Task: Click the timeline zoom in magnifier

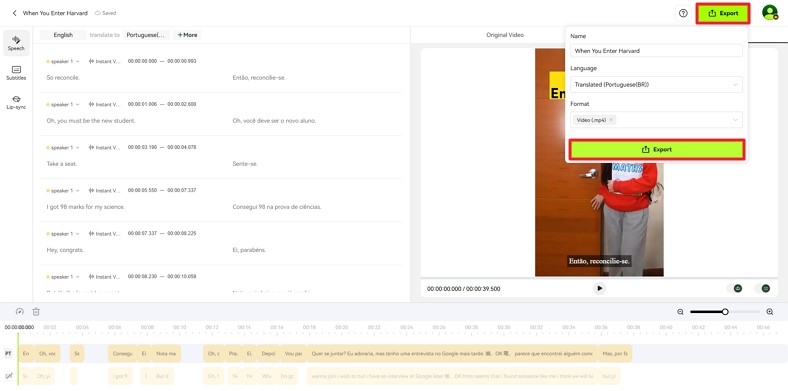Action: point(769,312)
